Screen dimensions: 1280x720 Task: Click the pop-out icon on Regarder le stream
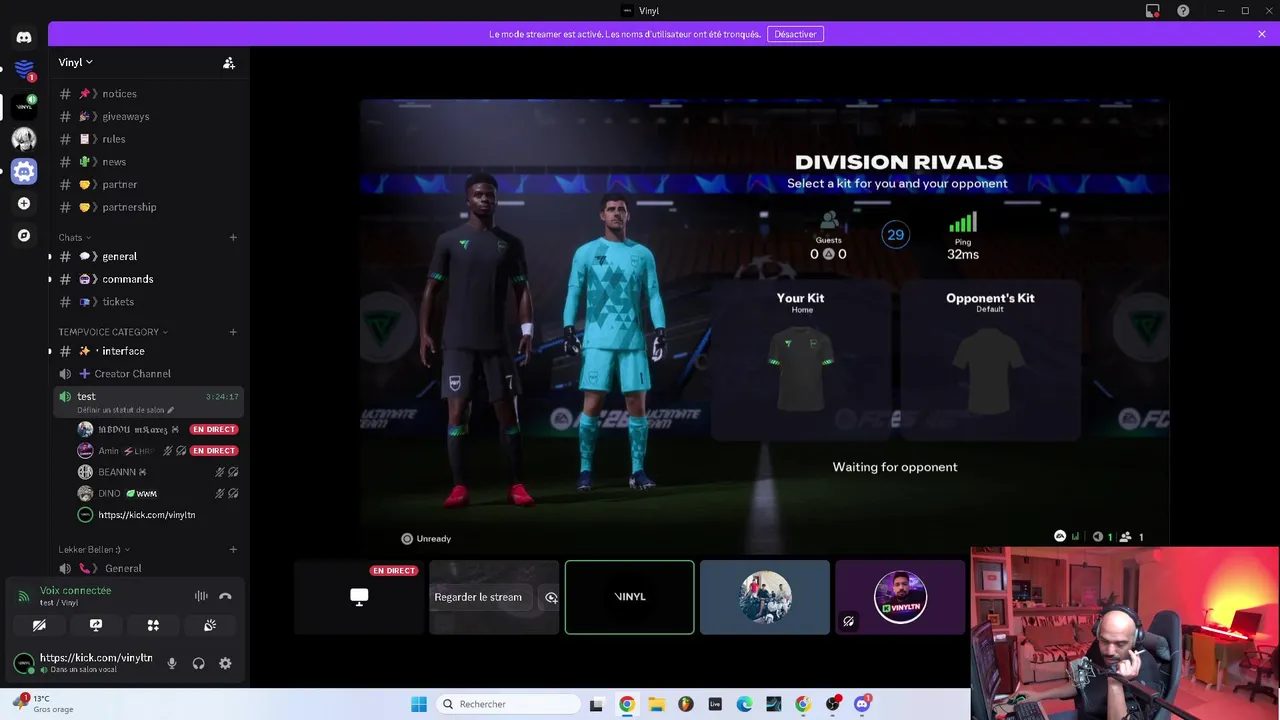click(551, 597)
